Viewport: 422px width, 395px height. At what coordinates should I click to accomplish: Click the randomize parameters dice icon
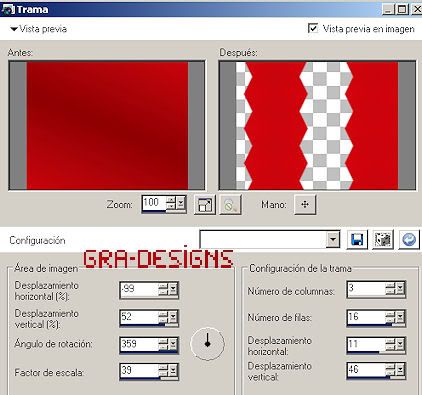point(383,239)
